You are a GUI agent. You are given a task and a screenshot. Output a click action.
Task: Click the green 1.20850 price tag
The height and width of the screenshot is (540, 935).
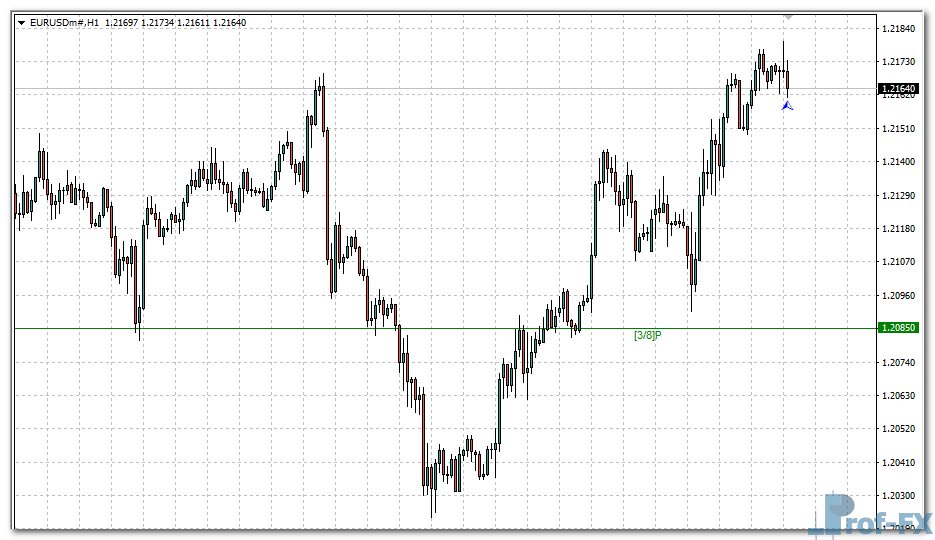[899, 328]
